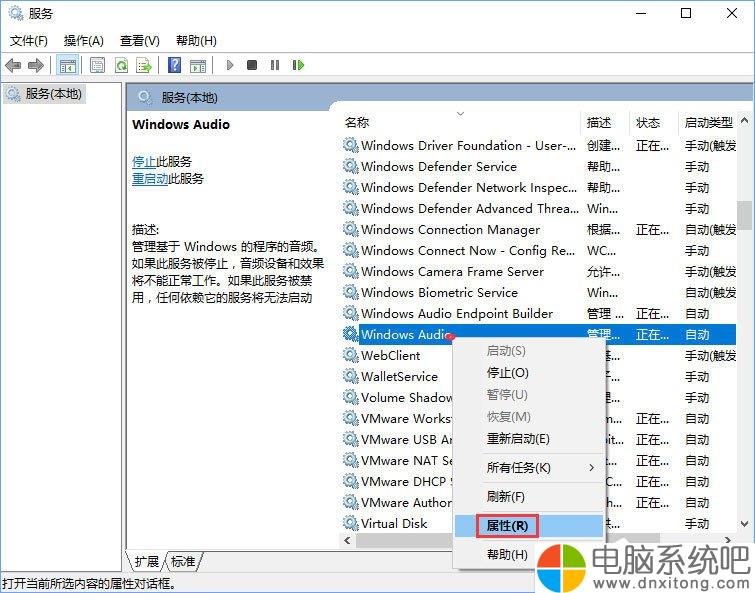Click horizontal scrollbar left arrow

point(348,540)
